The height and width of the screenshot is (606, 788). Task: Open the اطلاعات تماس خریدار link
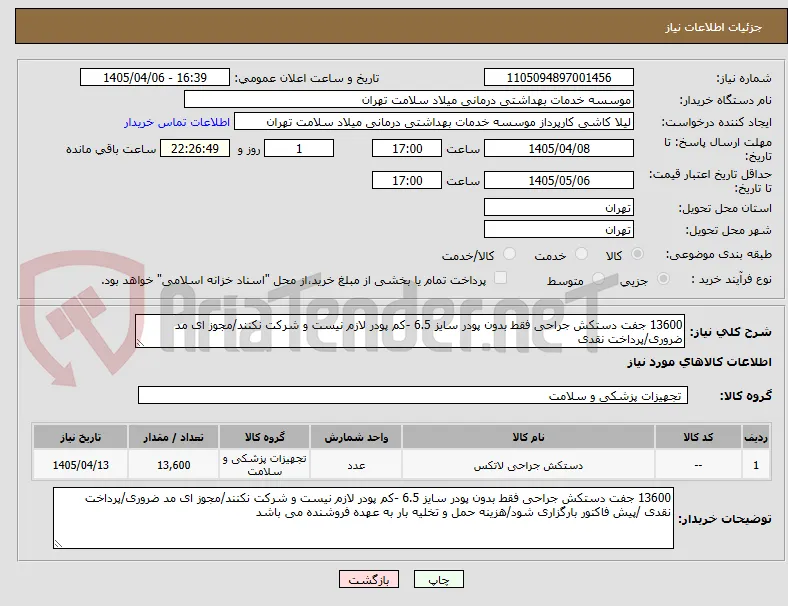click(x=177, y=122)
